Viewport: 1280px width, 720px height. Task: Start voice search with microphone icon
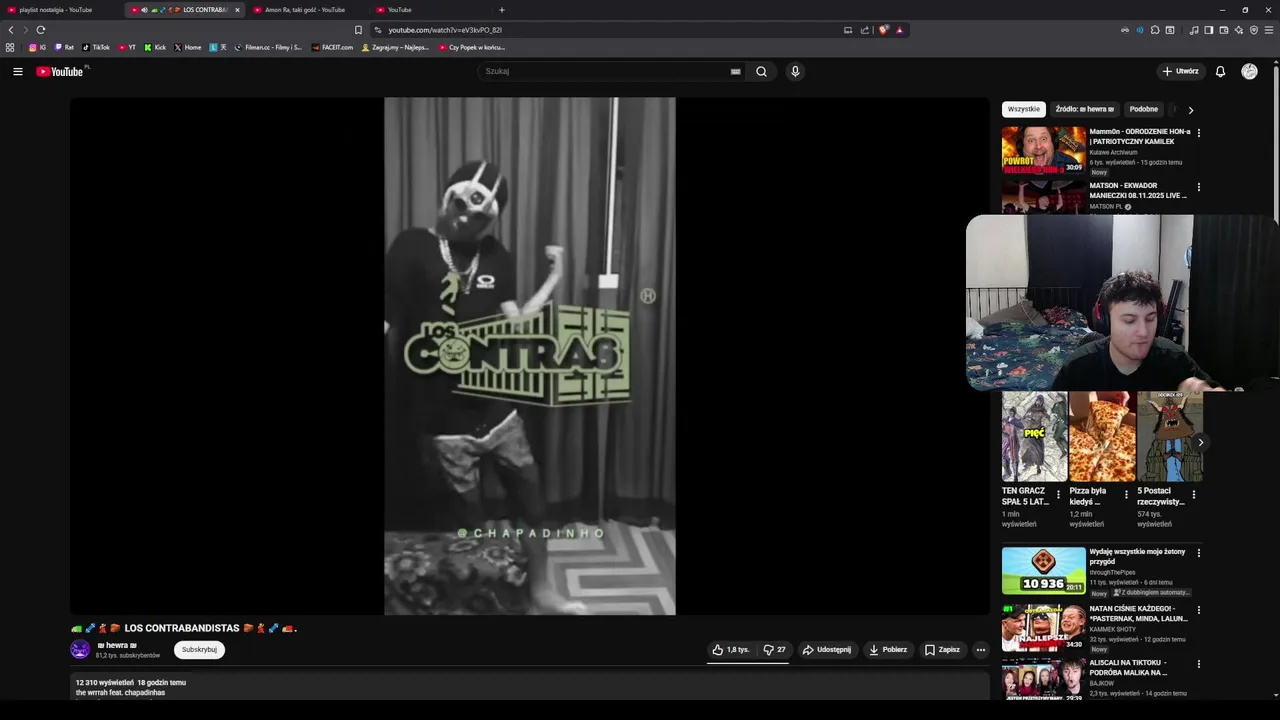coord(795,71)
